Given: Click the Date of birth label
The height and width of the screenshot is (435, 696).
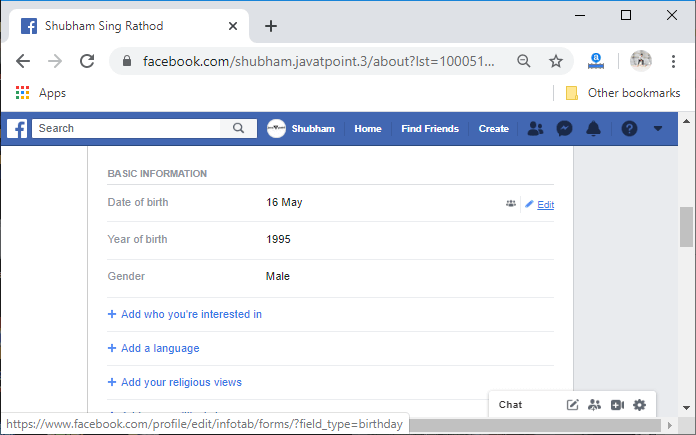Looking at the screenshot, I should [138, 202].
